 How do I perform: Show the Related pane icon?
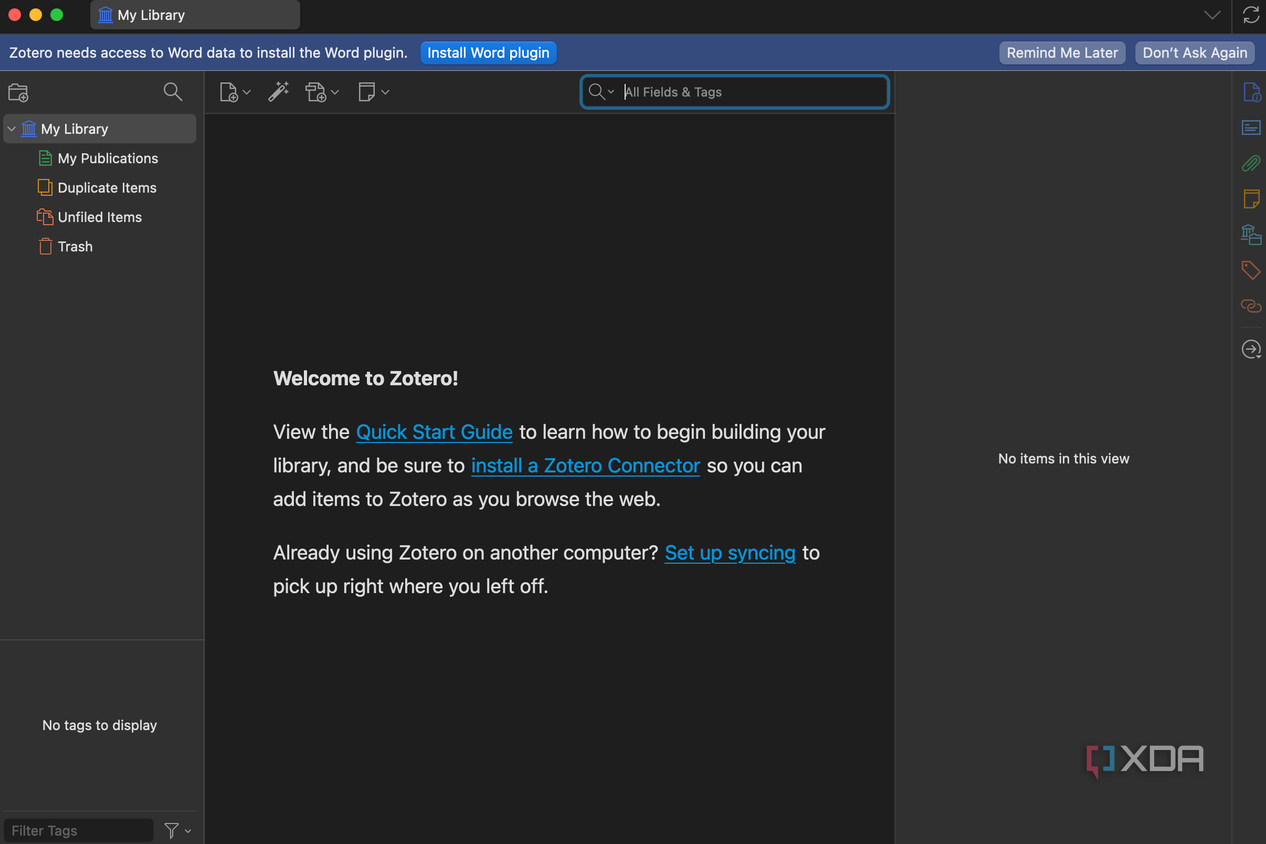(1251, 306)
